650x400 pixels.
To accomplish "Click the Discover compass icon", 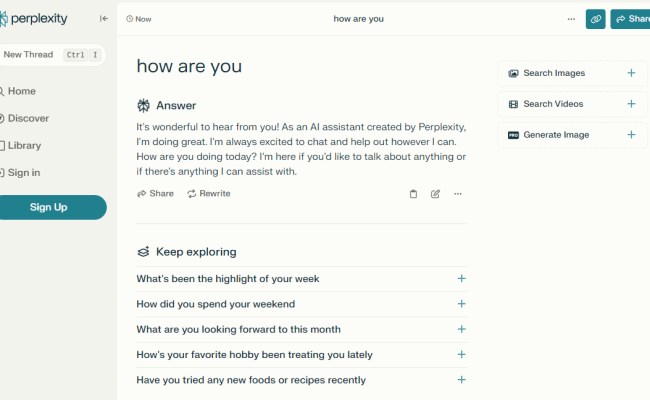I will pyautogui.click(x=2, y=119).
